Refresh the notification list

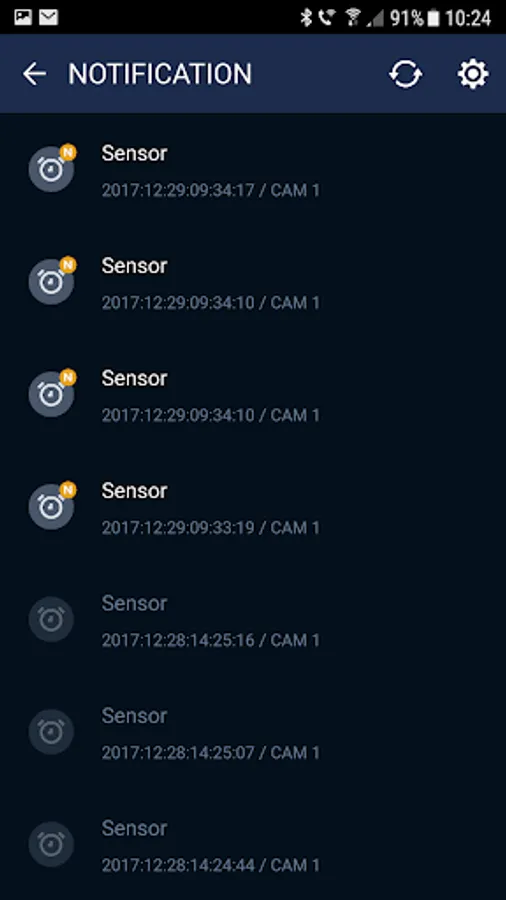406,74
